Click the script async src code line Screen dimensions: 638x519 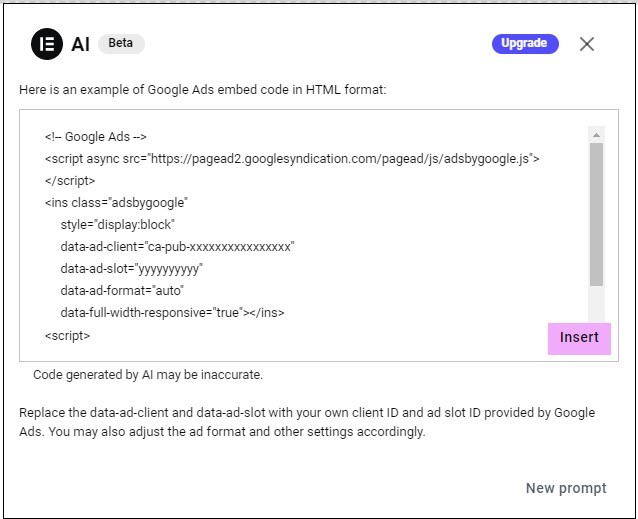tap(292, 159)
